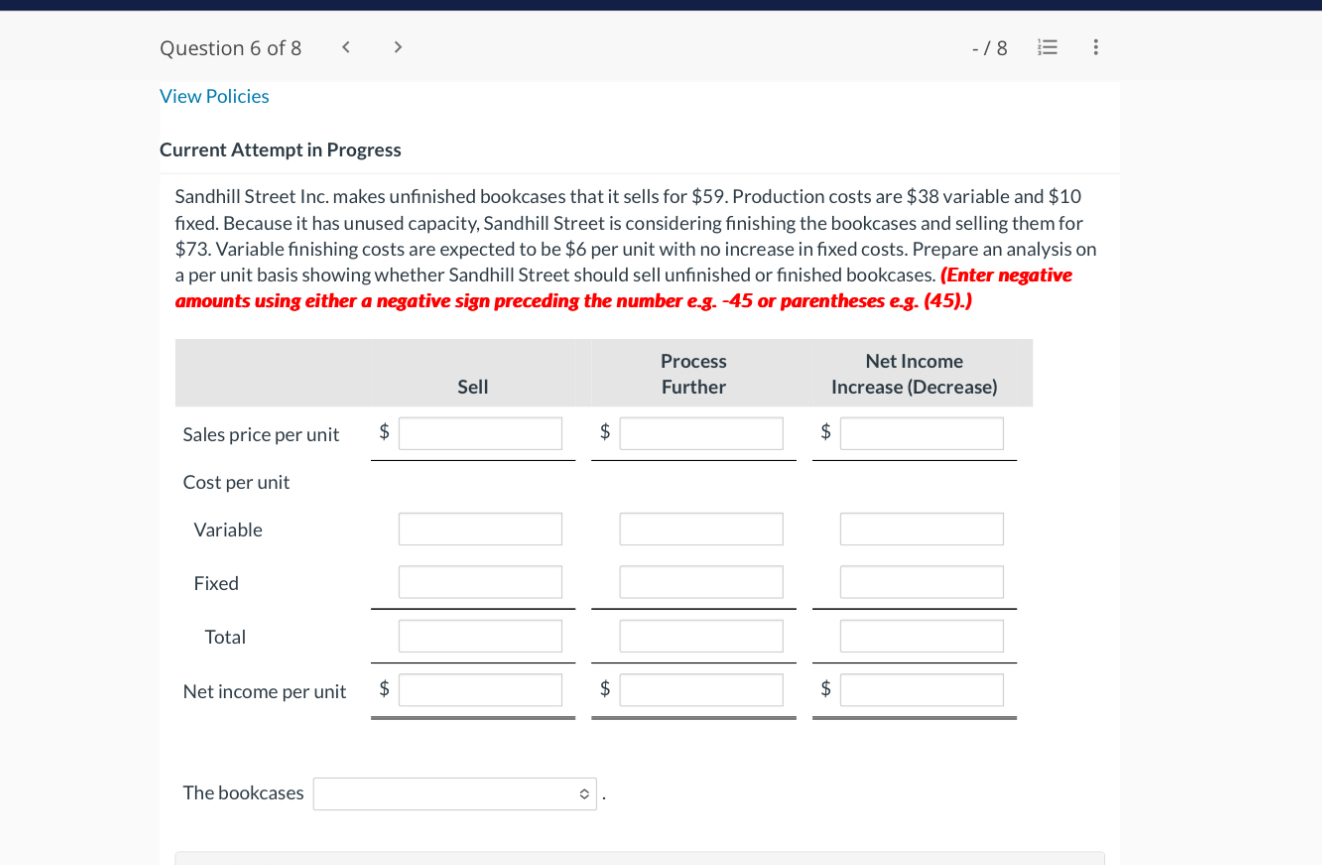The width and height of the screenshot is (1322, 865).
Task: Click the Fixed cost Process Further field
Action: click(x=701, y=581)
